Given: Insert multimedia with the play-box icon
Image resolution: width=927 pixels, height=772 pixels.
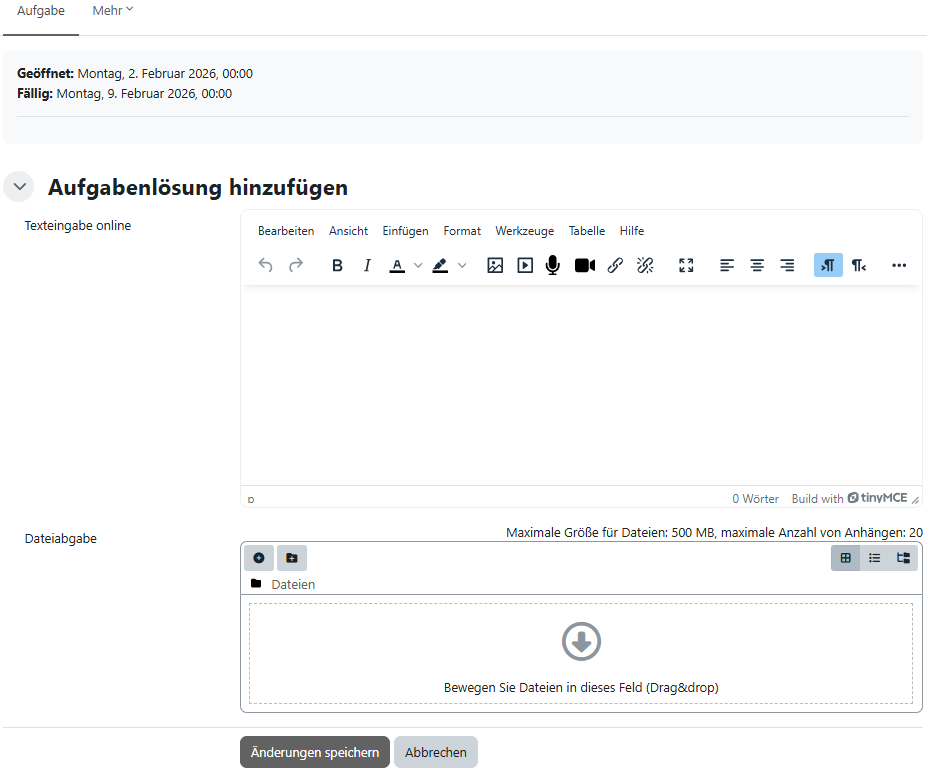Looking at the screenshot, I should (x=525, y=265).
